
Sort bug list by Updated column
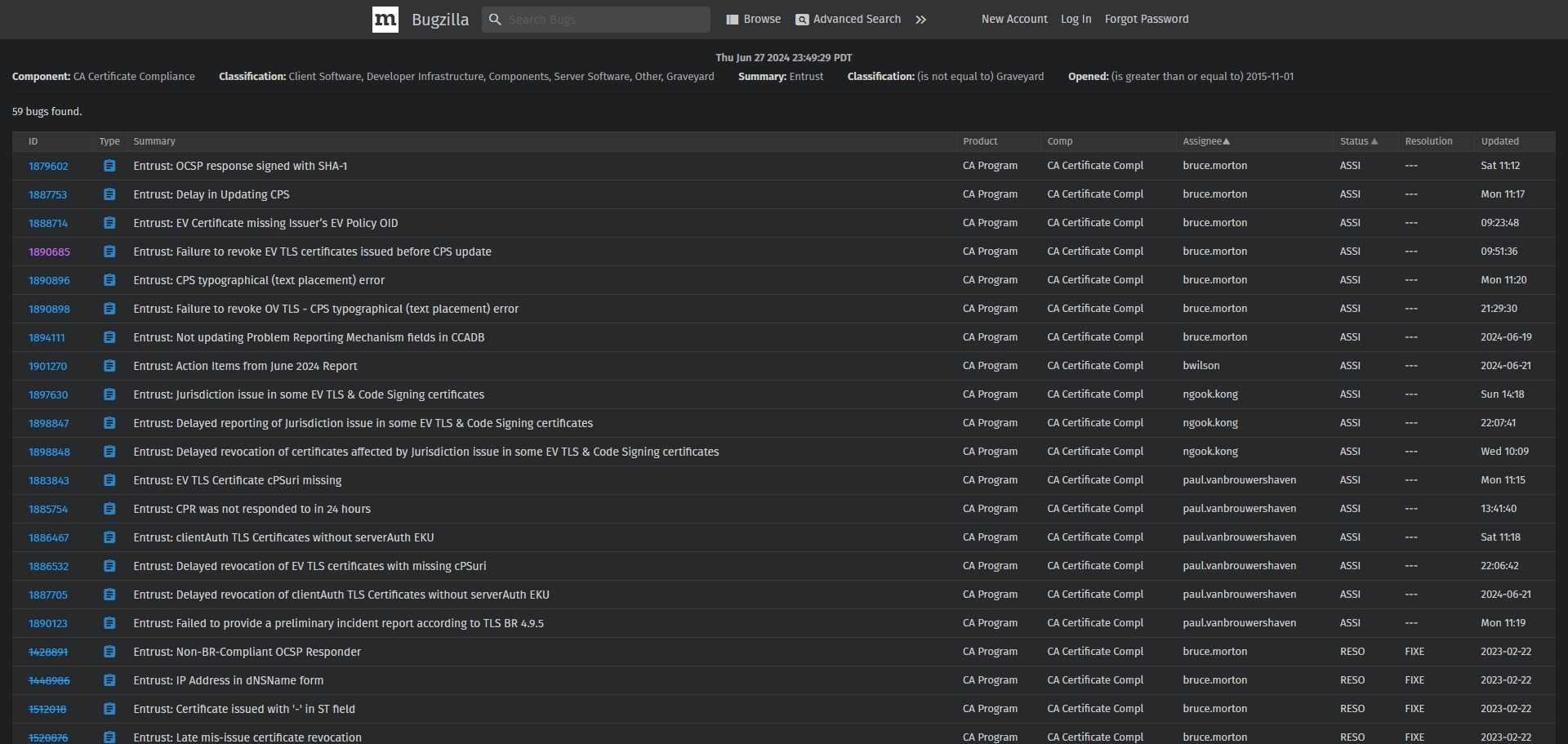point(1499,142)
